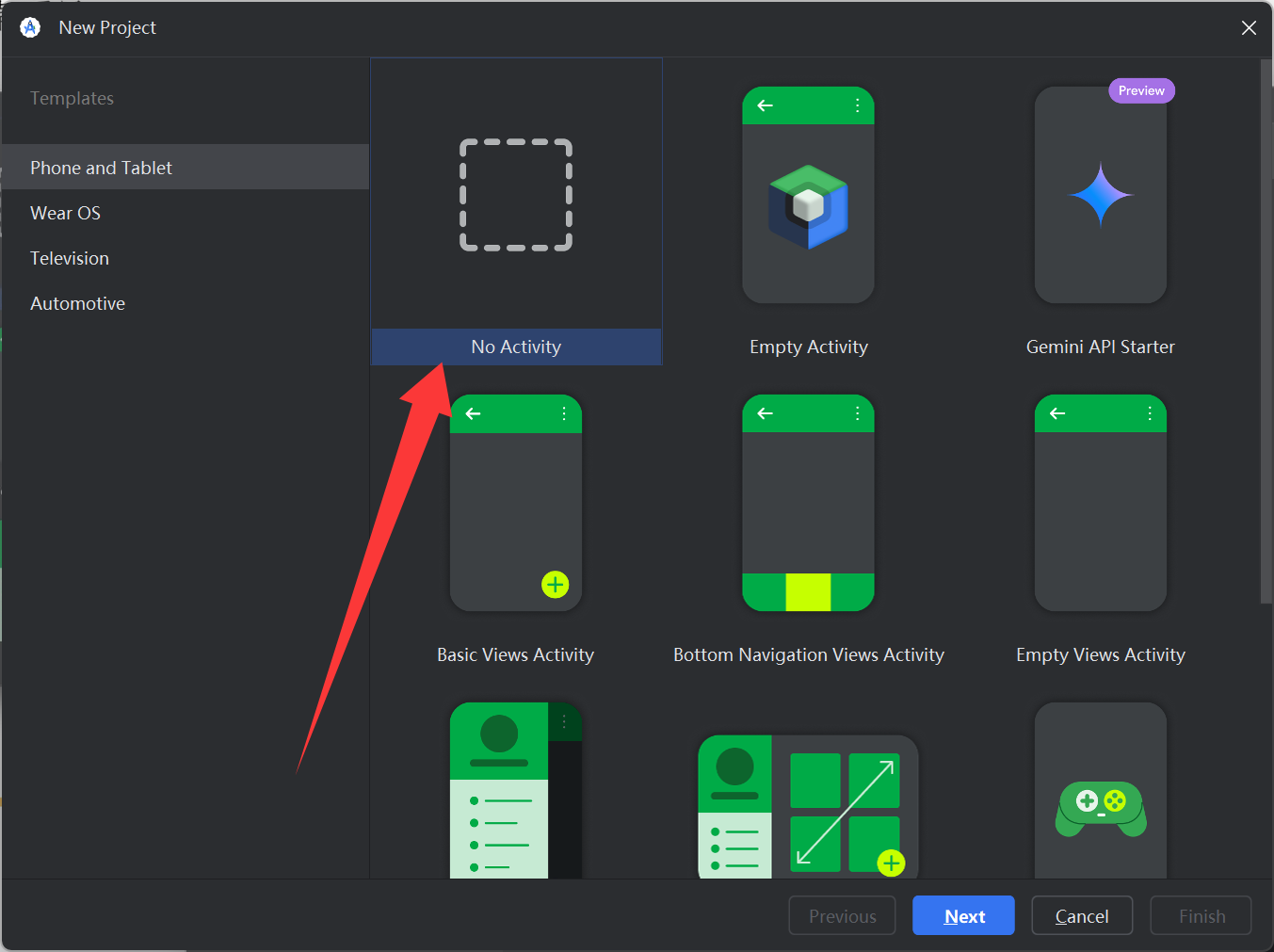The image size is (1274, 952).
Task: Pick the Gemini API Starter sparkle icon
Action: 1100,195
